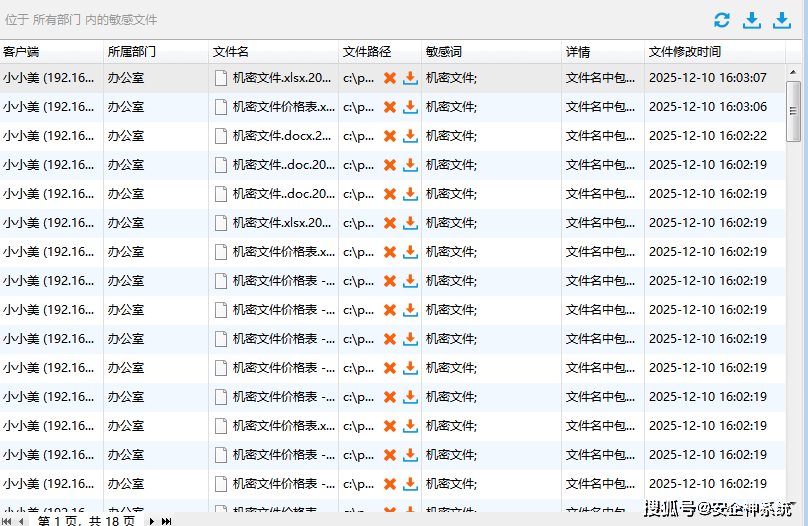808x526 pixels.
Task: Click client 小小美 in the 16:03:07 row
Action: point(48,78)
